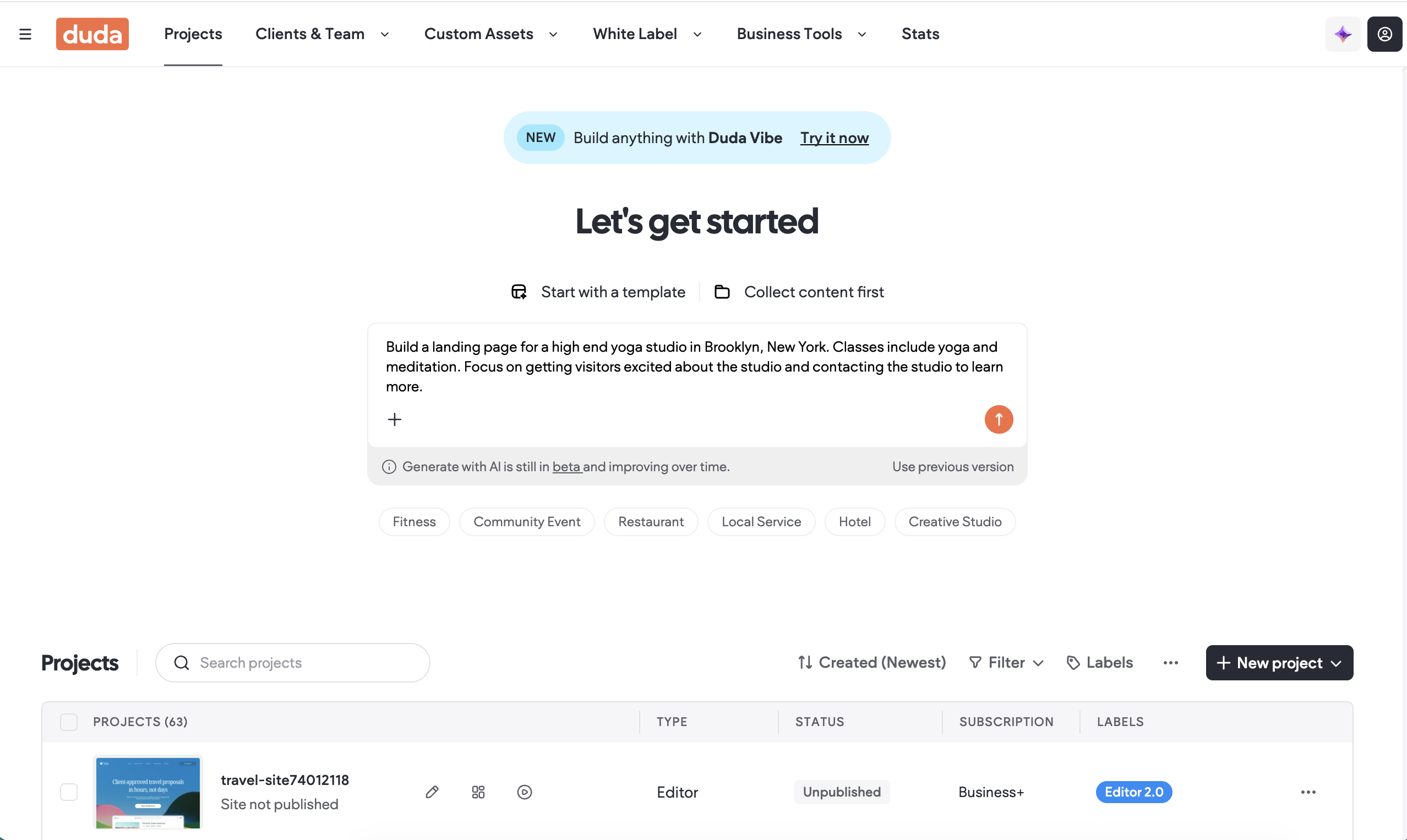
Task: Select all projects header checkbox
Action: coord(68,722)
